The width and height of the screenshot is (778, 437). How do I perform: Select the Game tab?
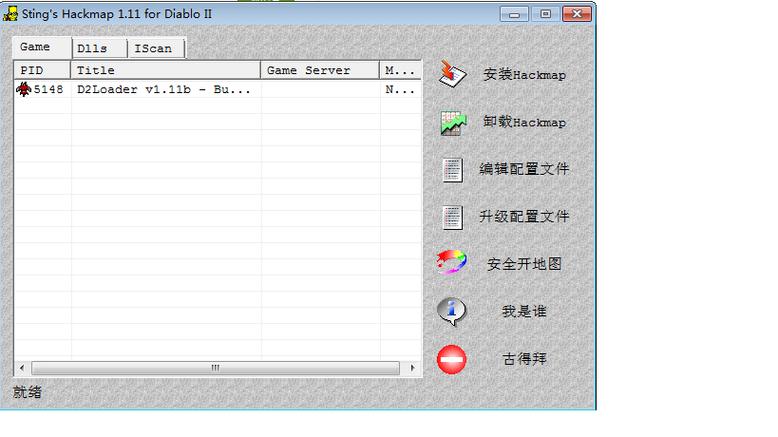(x=36, y=47)
